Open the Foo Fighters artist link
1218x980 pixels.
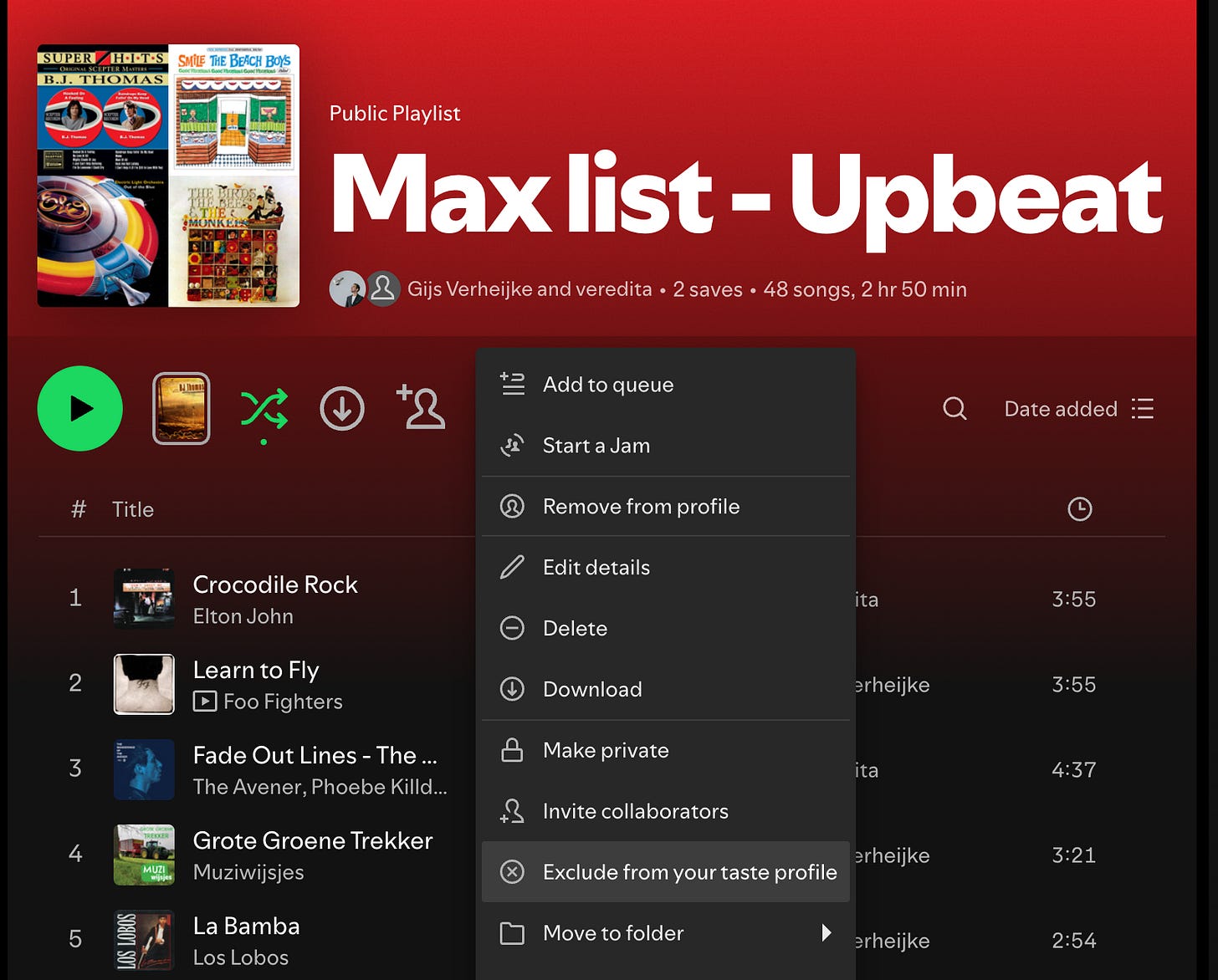[283, 702]
